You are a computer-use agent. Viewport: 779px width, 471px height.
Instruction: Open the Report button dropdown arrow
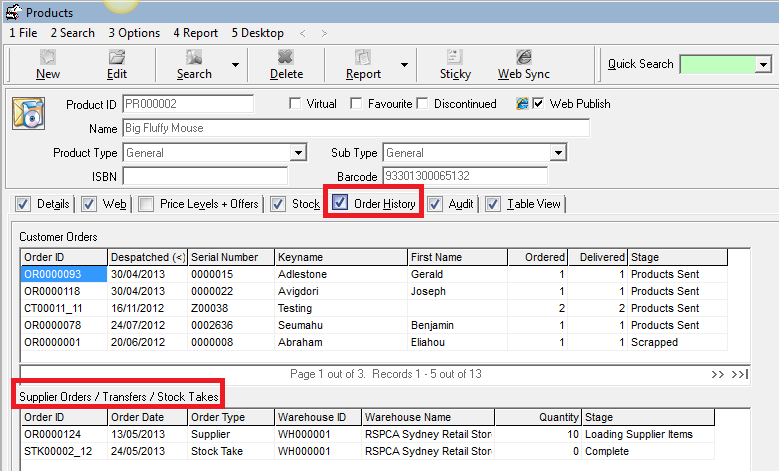point(404,65)
